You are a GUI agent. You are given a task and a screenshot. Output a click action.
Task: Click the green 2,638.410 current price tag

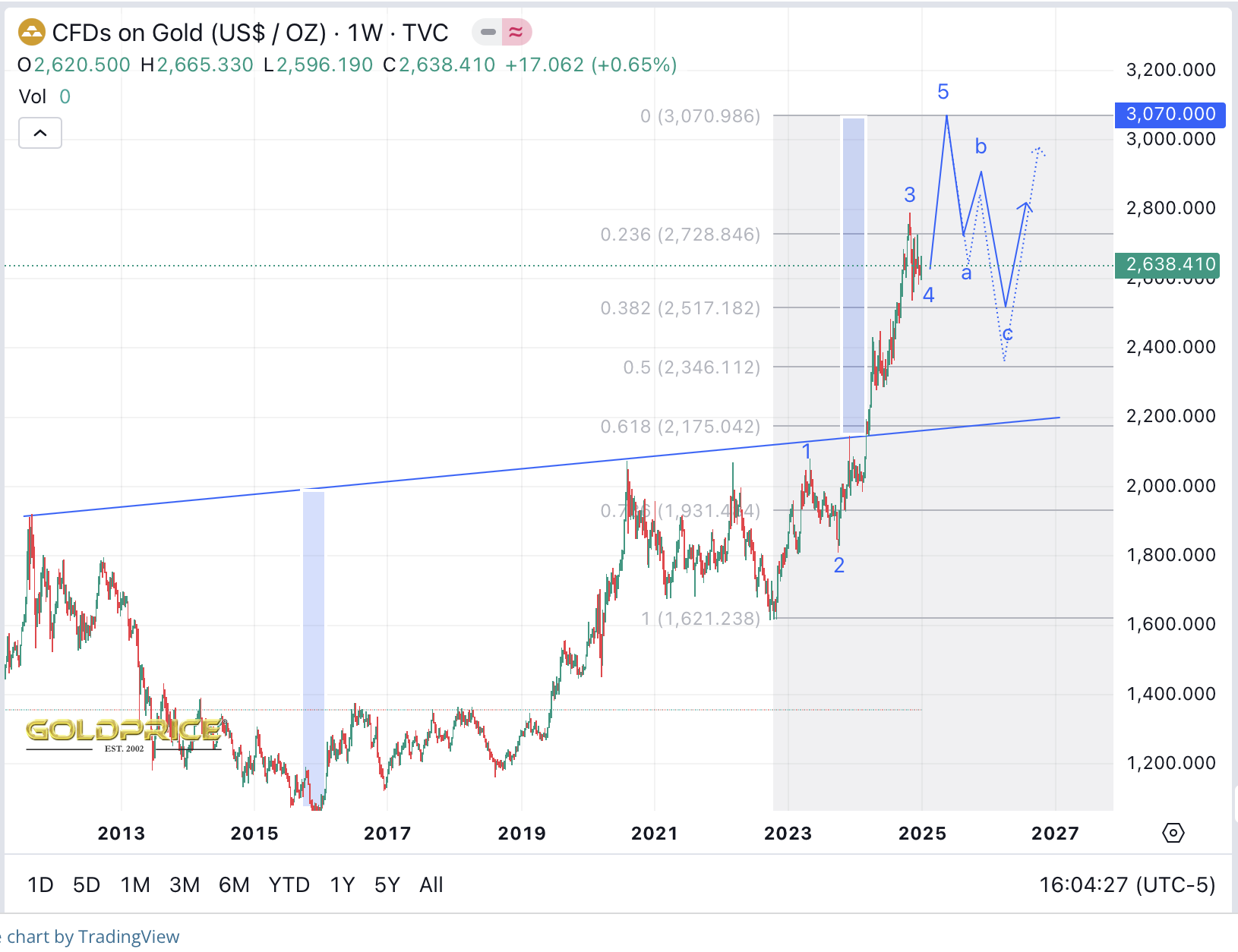pyautogui.click(x=1167, y=264)
